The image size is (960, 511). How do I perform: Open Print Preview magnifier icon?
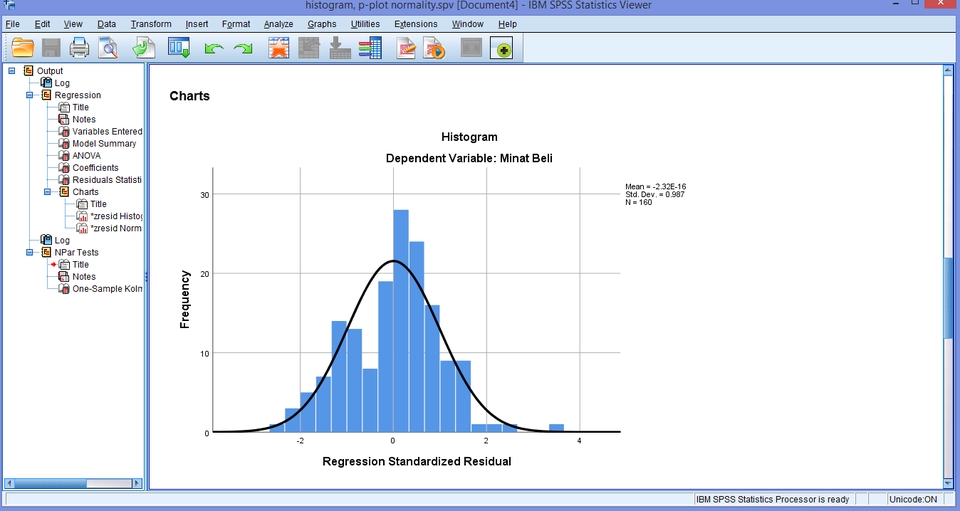click(108, 48)
